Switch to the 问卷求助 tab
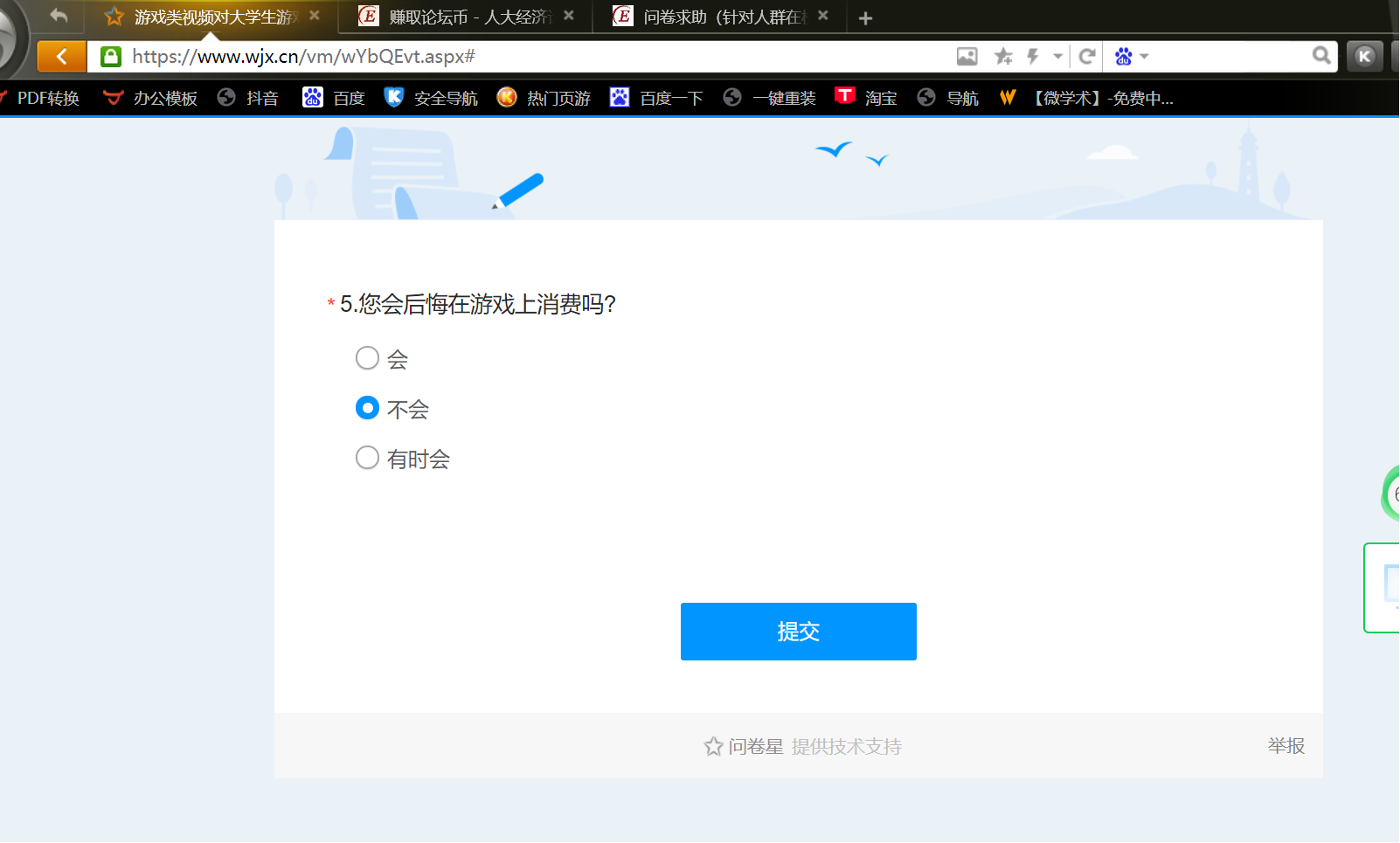1400x843 pixels. click(721, 17)
